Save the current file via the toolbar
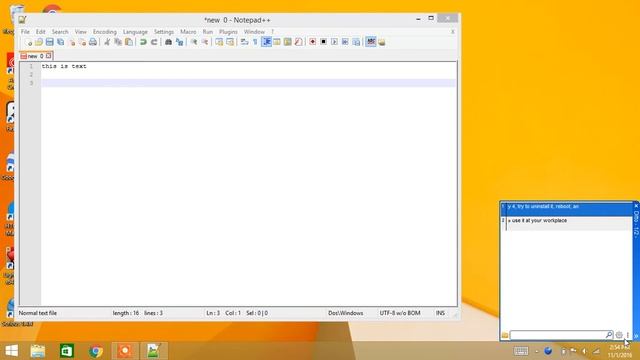This screenshot has height=360, width=640. click(x=49, y=42)
